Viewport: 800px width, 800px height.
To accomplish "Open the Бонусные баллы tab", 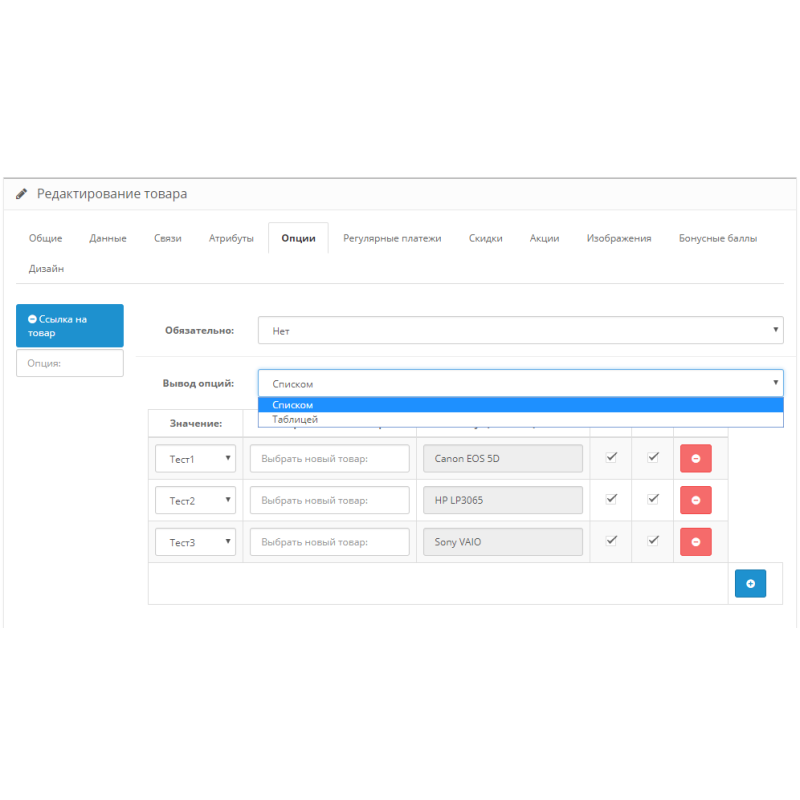I will [x=717, y=238].
